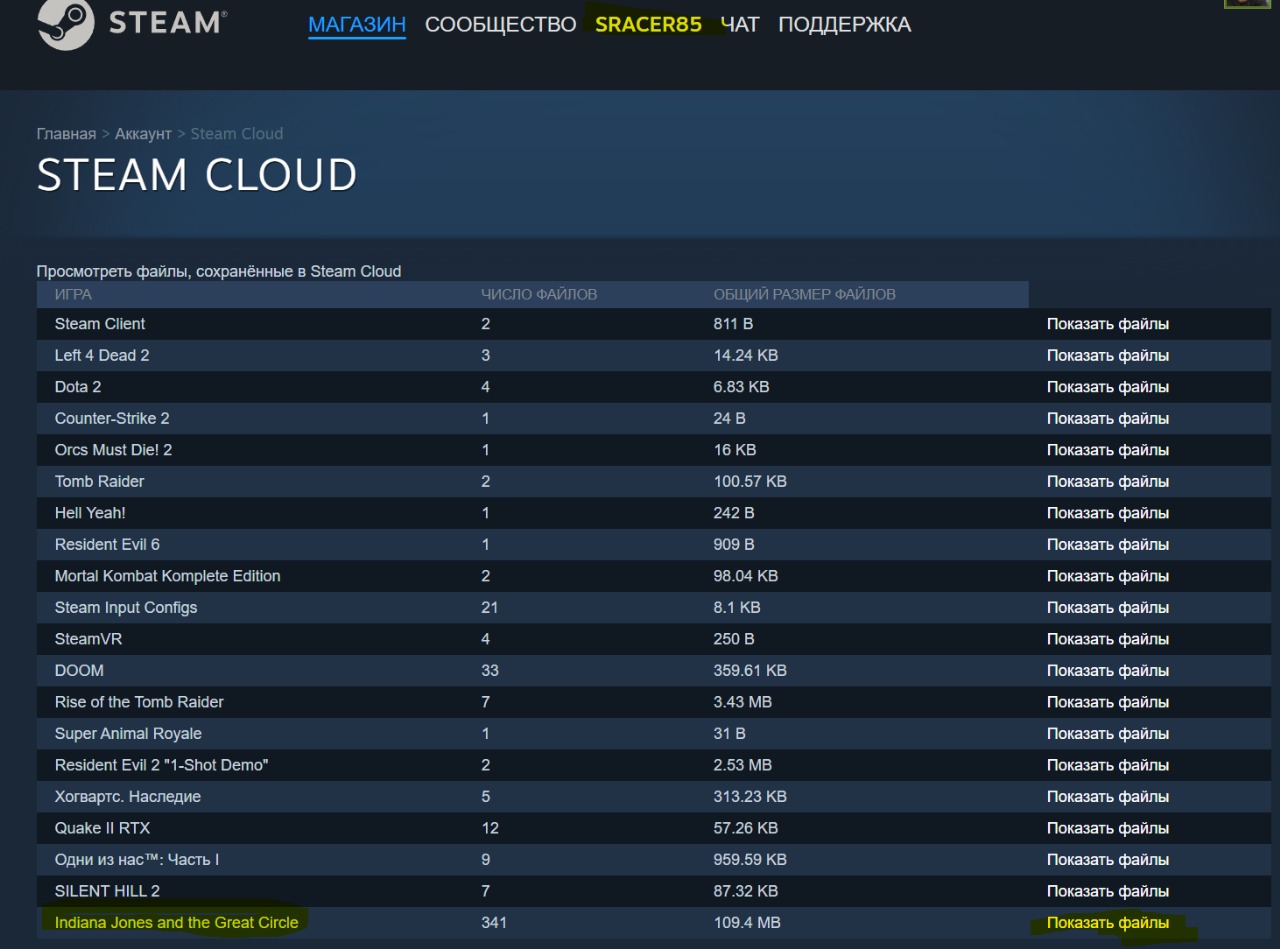
Task: Show files for Counter-Strike 2
Action: pyautogui.click(x=1108, y=419)
